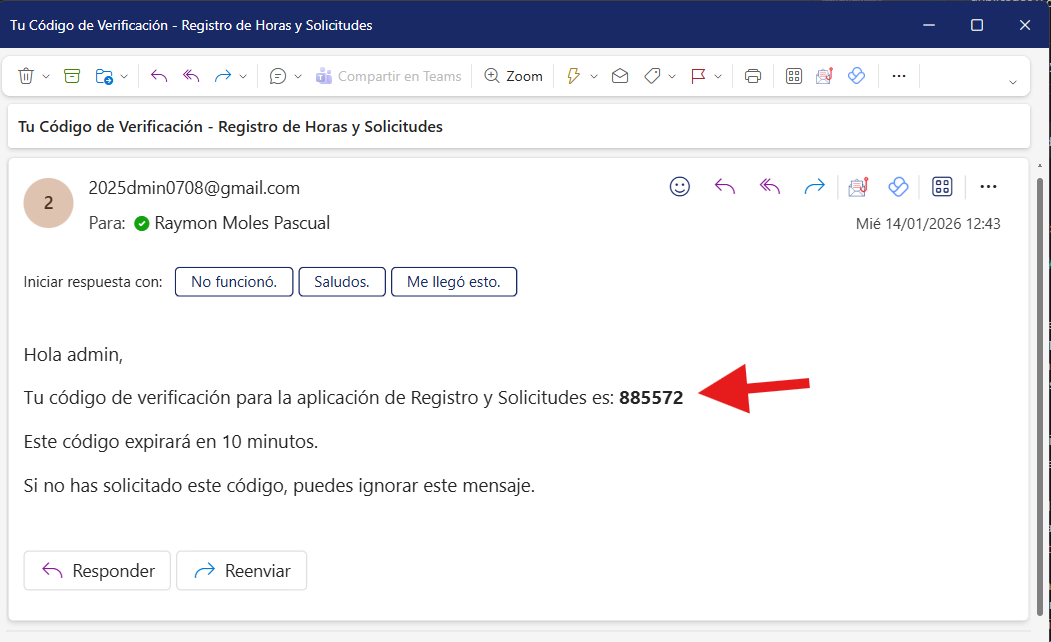
Task: Archive the message with the archive icon
Action: coord(71,75)
